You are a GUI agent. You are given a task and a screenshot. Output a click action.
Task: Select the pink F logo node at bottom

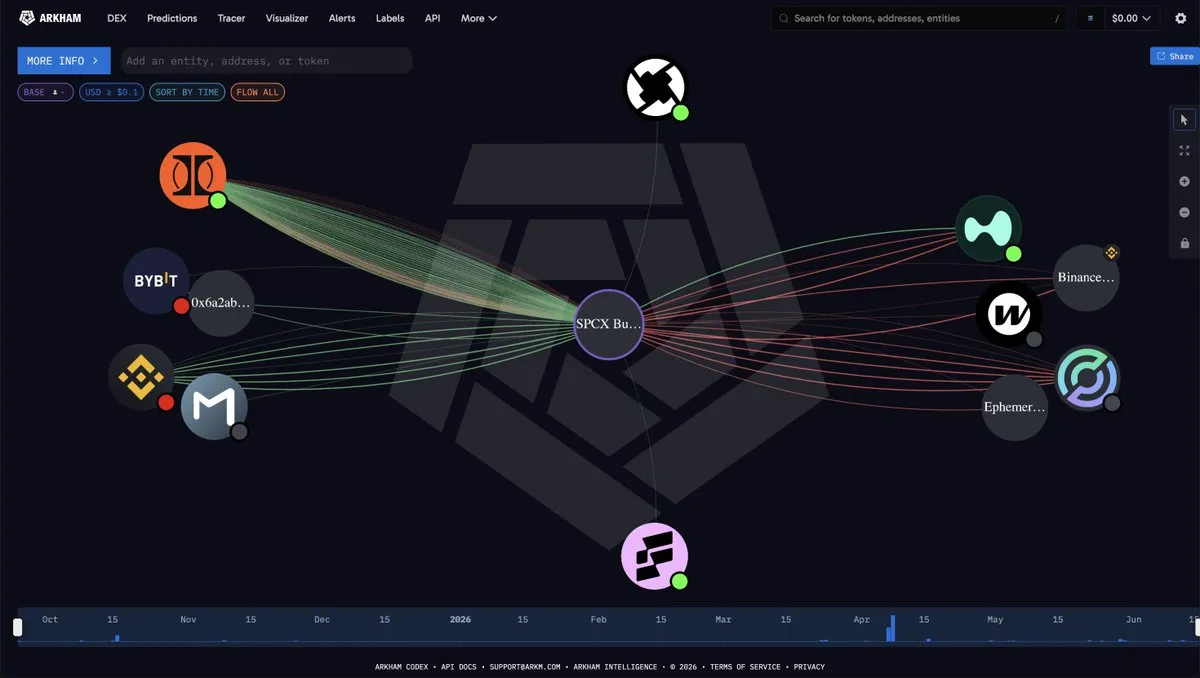point(655,556)
